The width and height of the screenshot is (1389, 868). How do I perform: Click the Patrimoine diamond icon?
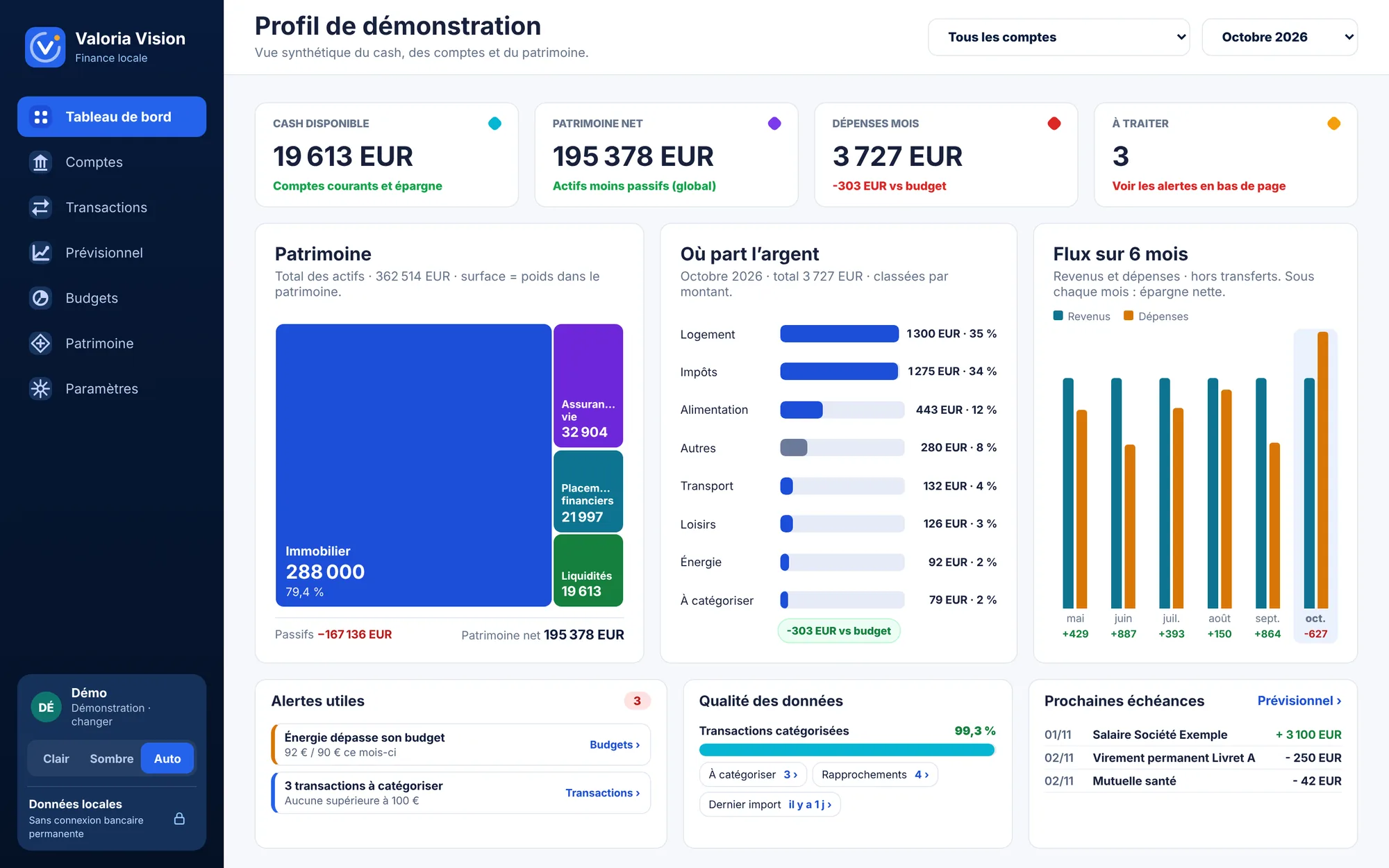click(41, 343)
